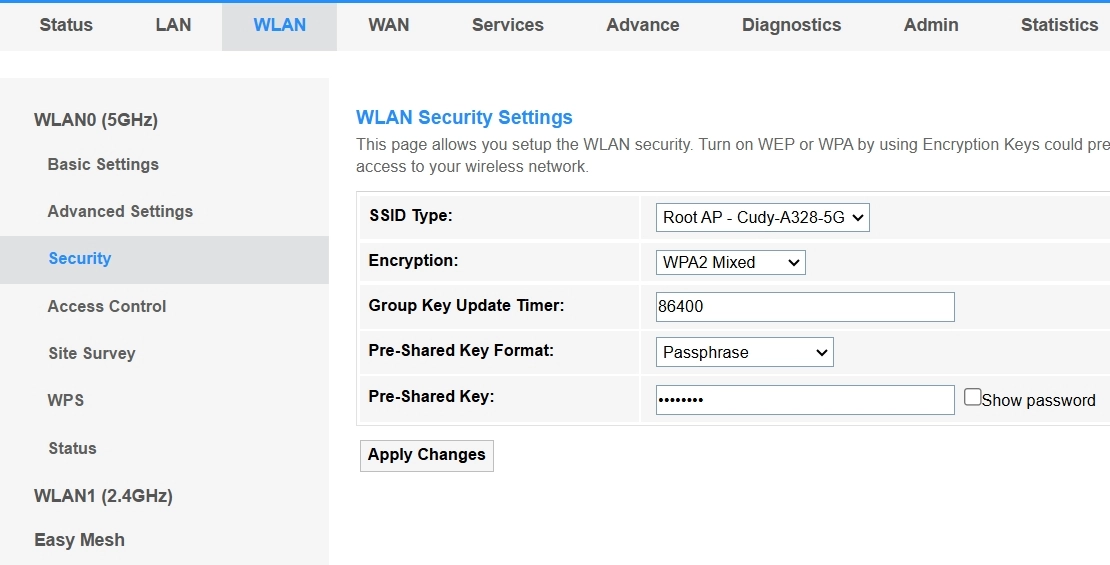Open the SSID Type dropdown
Image resolution: width=1110 pixels, height=565 pixels.
[762, 217]
